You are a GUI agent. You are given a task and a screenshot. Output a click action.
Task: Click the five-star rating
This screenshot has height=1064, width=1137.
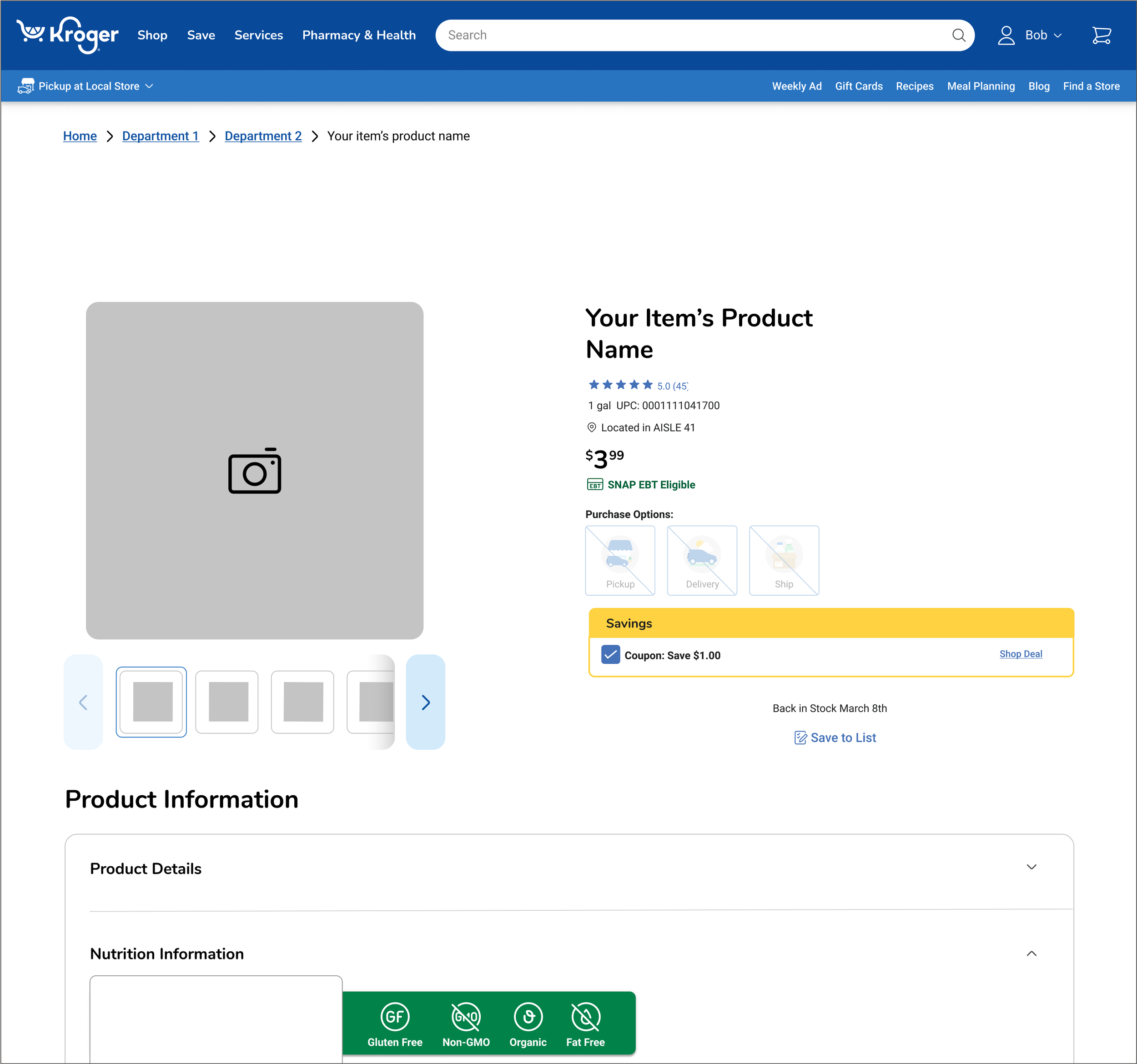click(620, 385)
